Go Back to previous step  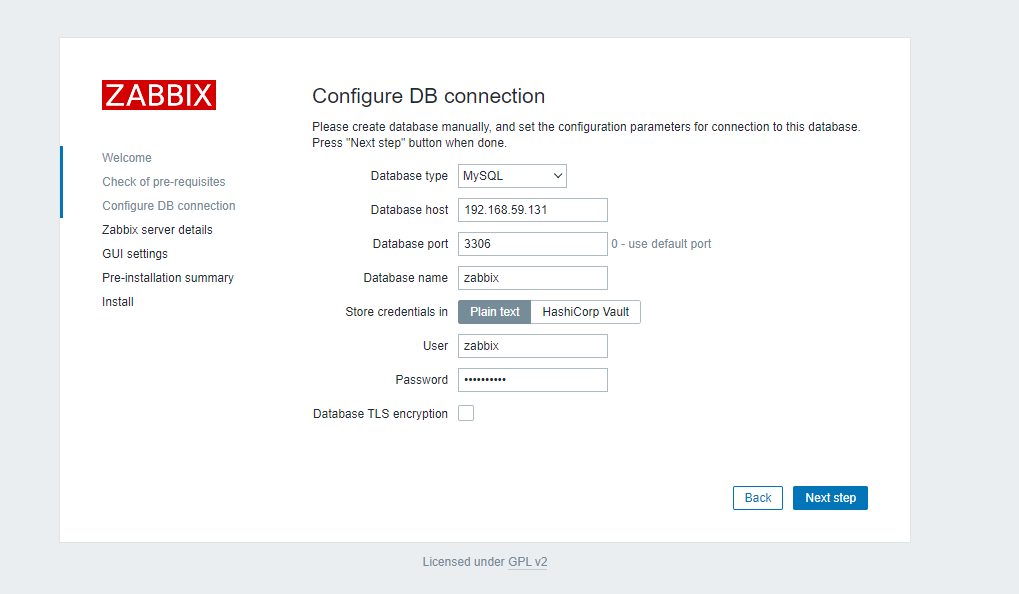click(x=758, y=498)
